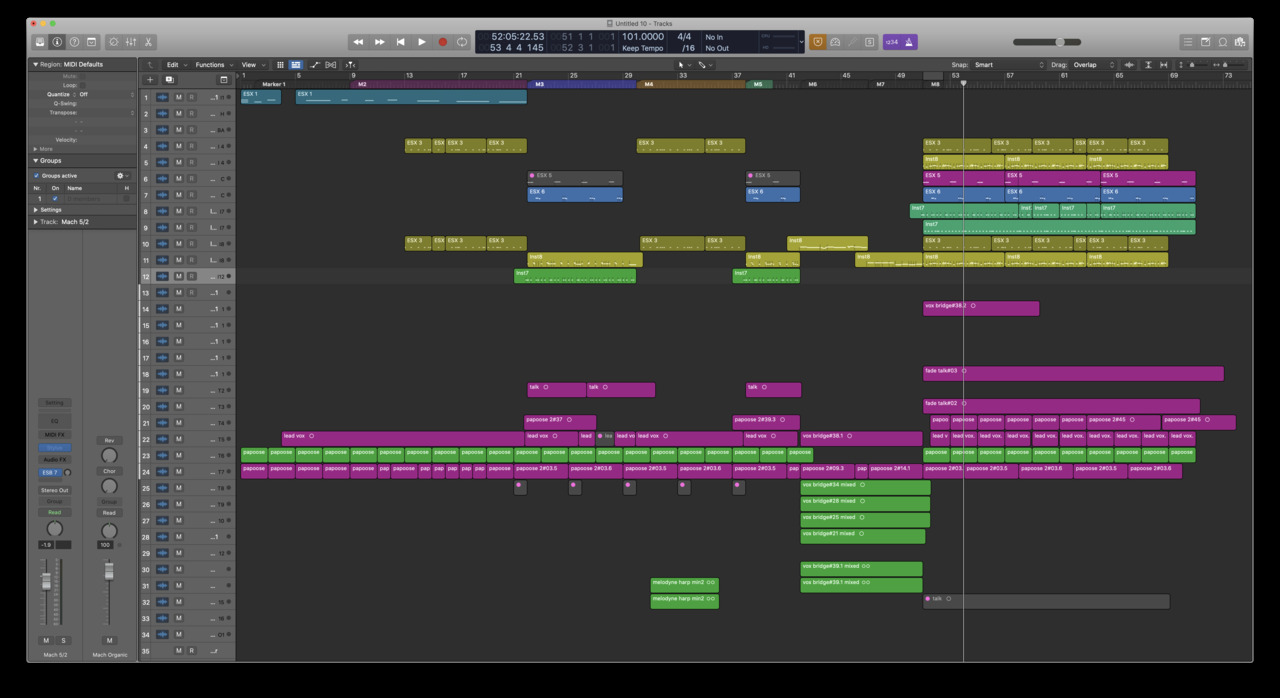Viewport: 1280px width, 698px height.
Task: Click the Read automation button on Mach 5/2 strip
Action: click(54, 512)
